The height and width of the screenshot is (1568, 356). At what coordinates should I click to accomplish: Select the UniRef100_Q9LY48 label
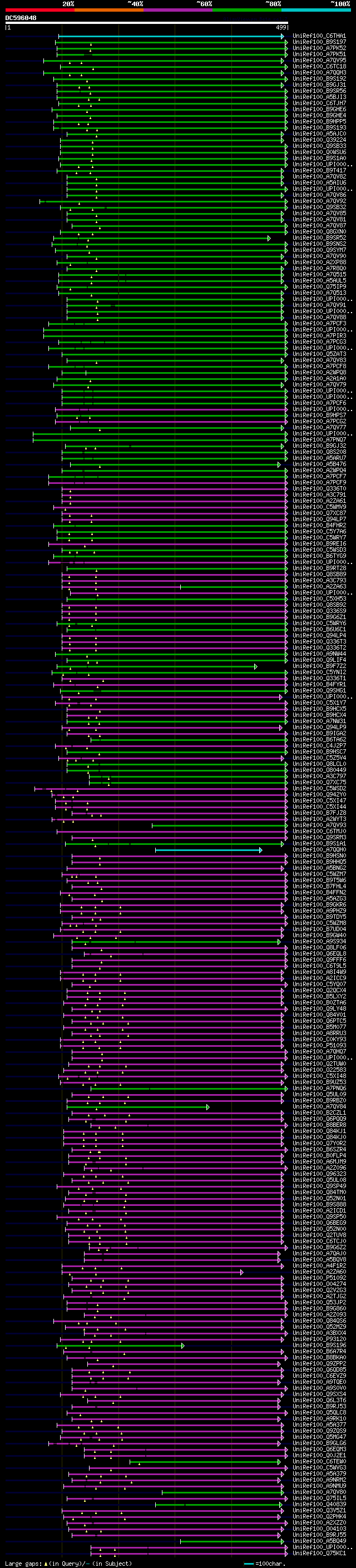point(319,1008)
